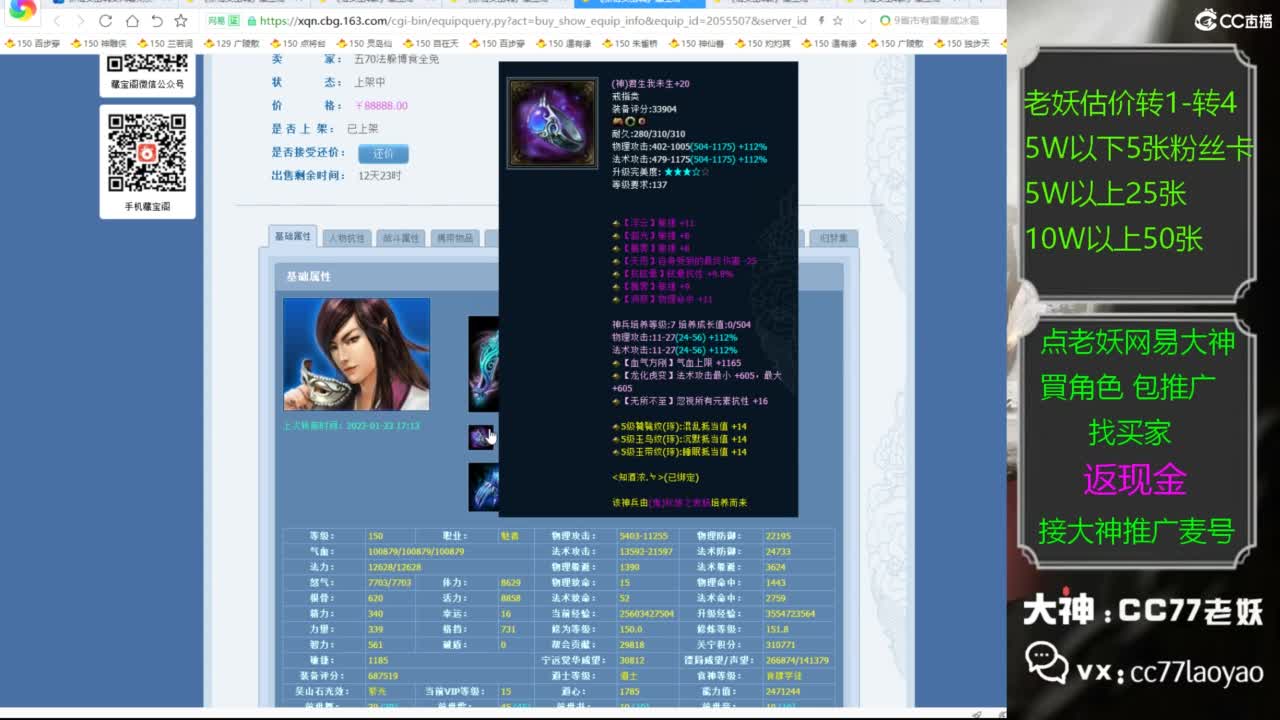
Task: Click the large ring image in the tooltip
Action: point(552,123)
